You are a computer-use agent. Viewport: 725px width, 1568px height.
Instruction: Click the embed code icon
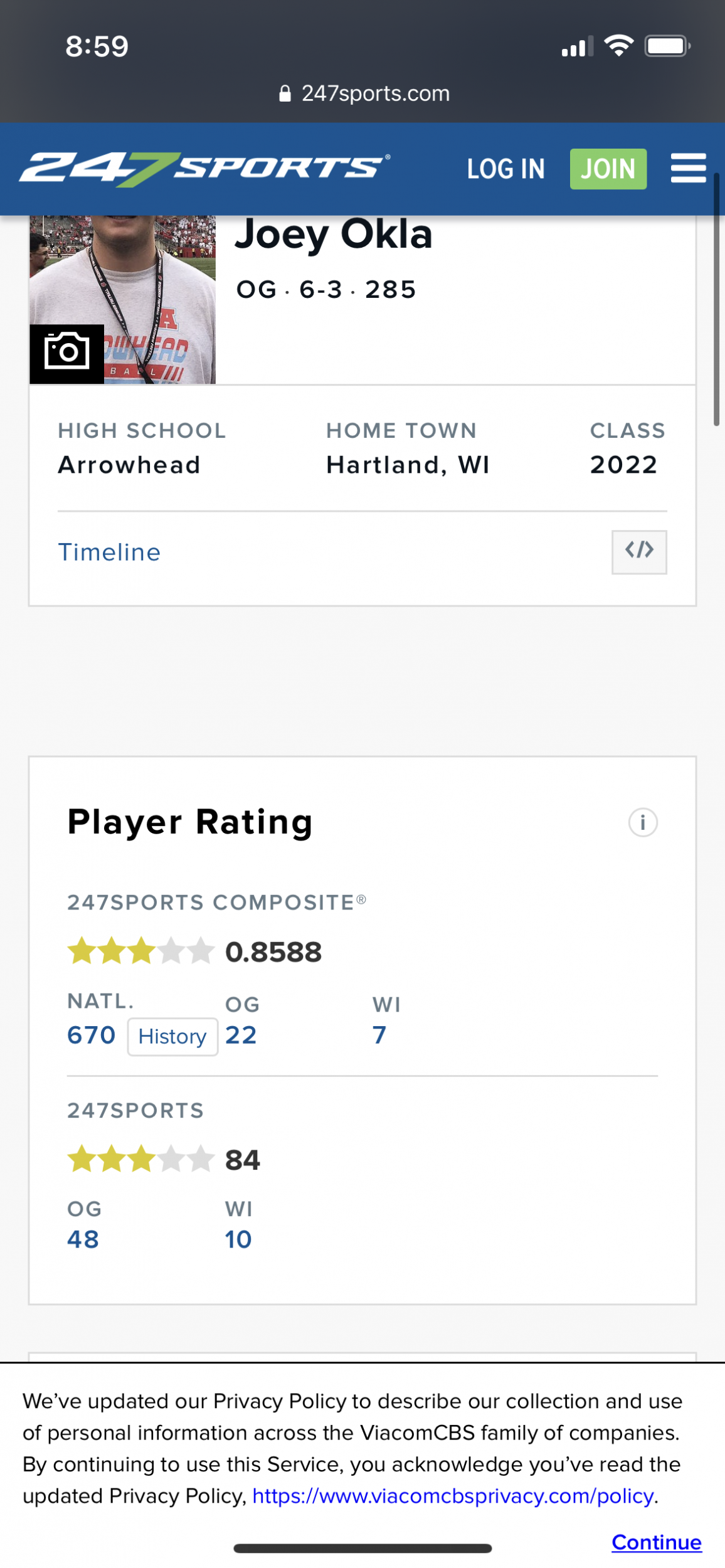click(639, 552)
